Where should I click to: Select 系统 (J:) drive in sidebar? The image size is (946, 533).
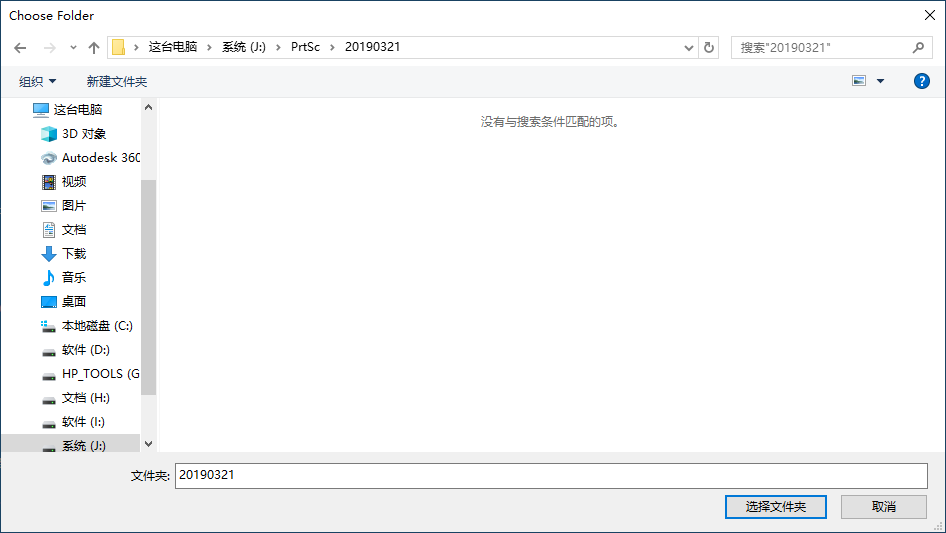(x=84, y=445)
